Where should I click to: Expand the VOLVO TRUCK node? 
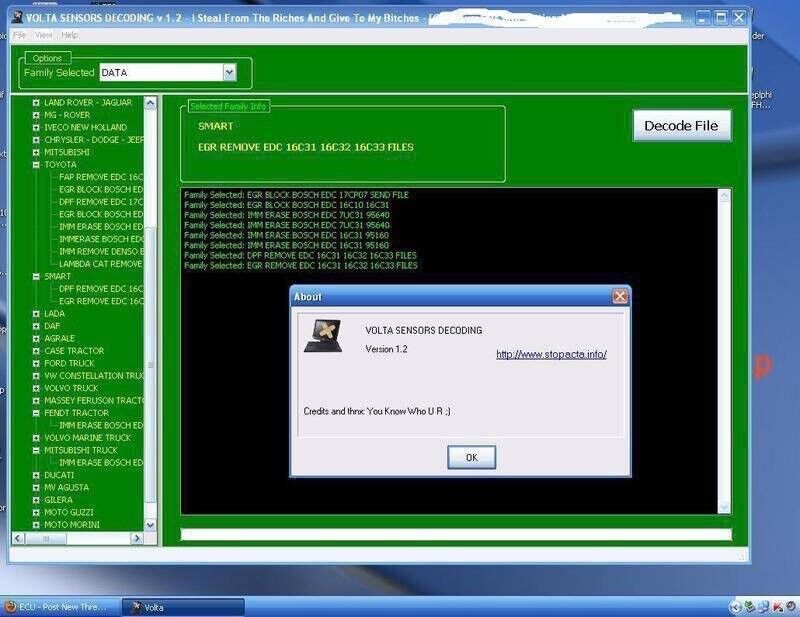[x=36, y=388]
